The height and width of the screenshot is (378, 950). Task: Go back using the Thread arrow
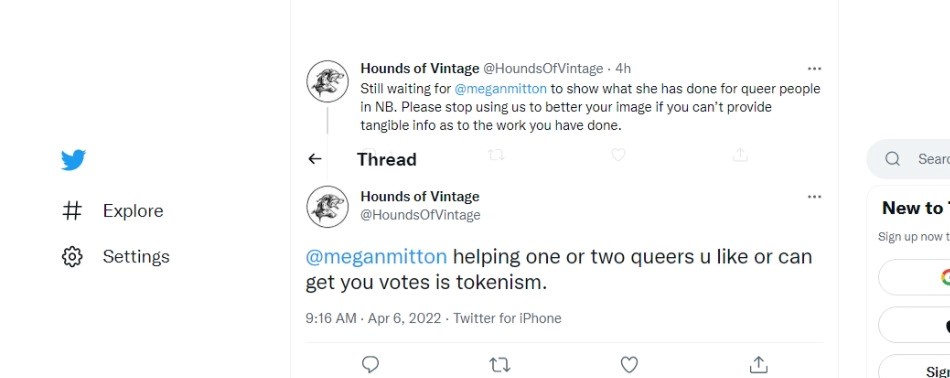point(314,159)
